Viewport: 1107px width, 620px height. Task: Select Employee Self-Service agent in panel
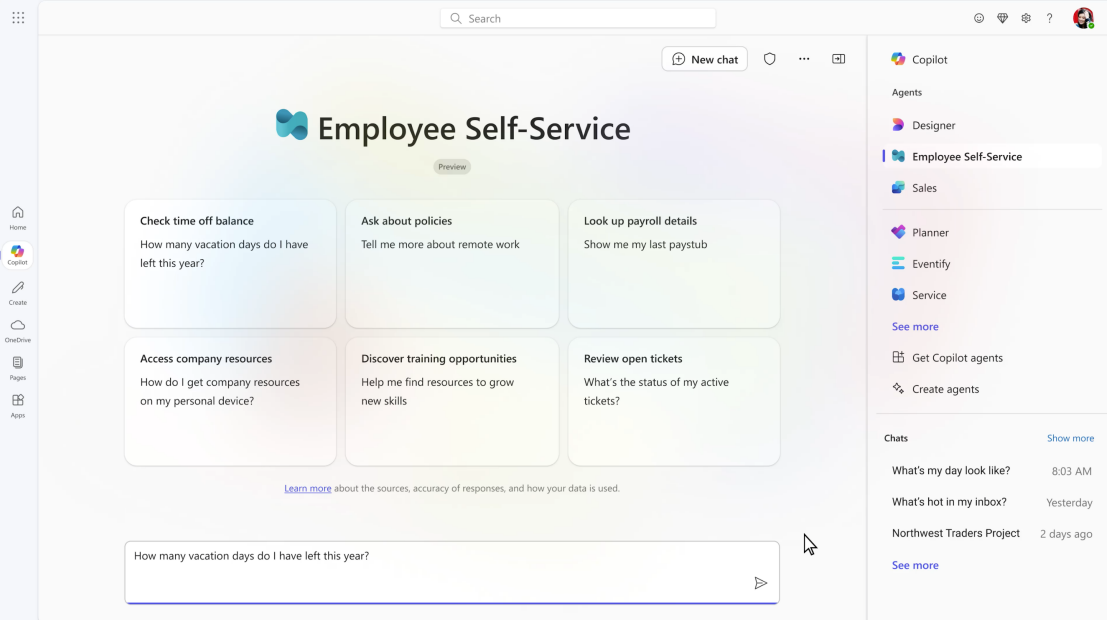[x=991, y=157]
